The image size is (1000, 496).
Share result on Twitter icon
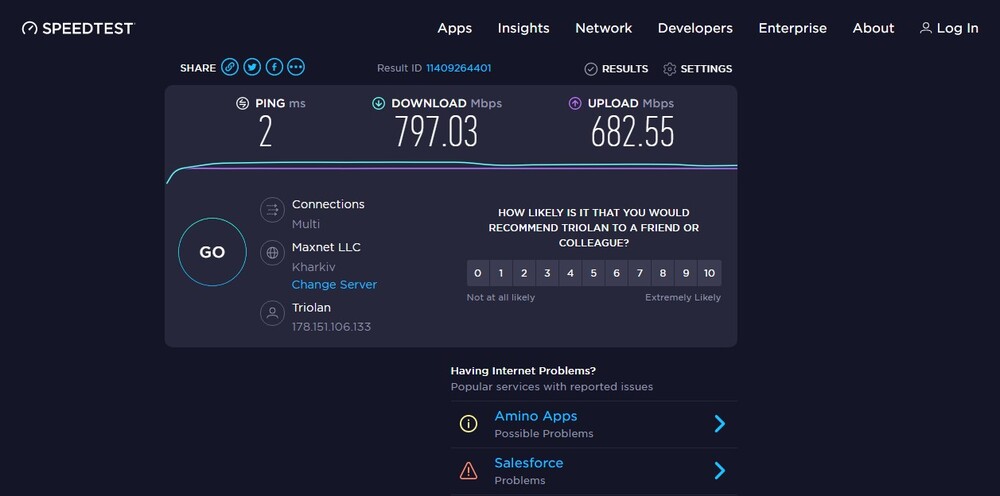pos(252,67)
